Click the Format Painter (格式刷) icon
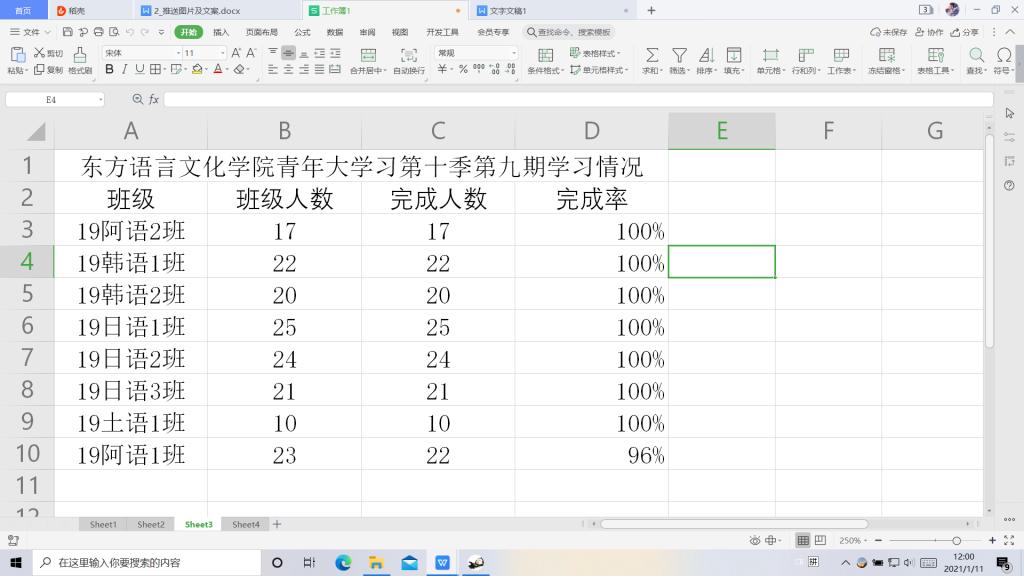Screen dimensions: 1024x576 point(80,55)
